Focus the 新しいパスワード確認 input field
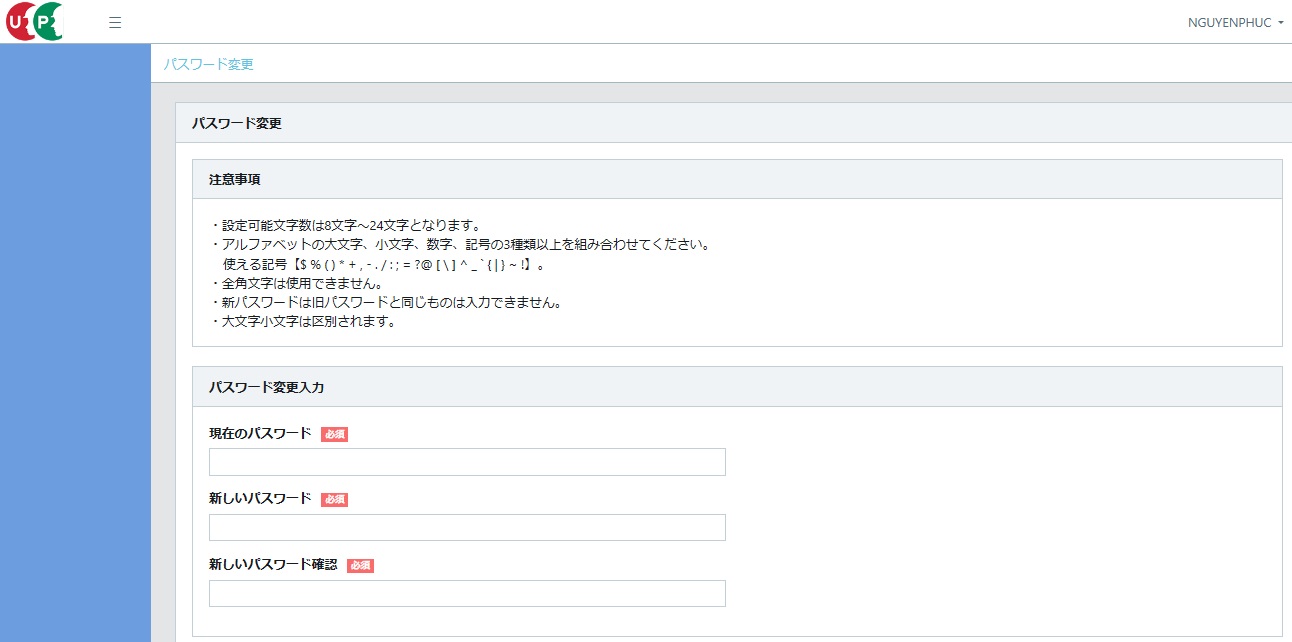This screenshot has width=1292, height=642. click(x=466, y=593)
